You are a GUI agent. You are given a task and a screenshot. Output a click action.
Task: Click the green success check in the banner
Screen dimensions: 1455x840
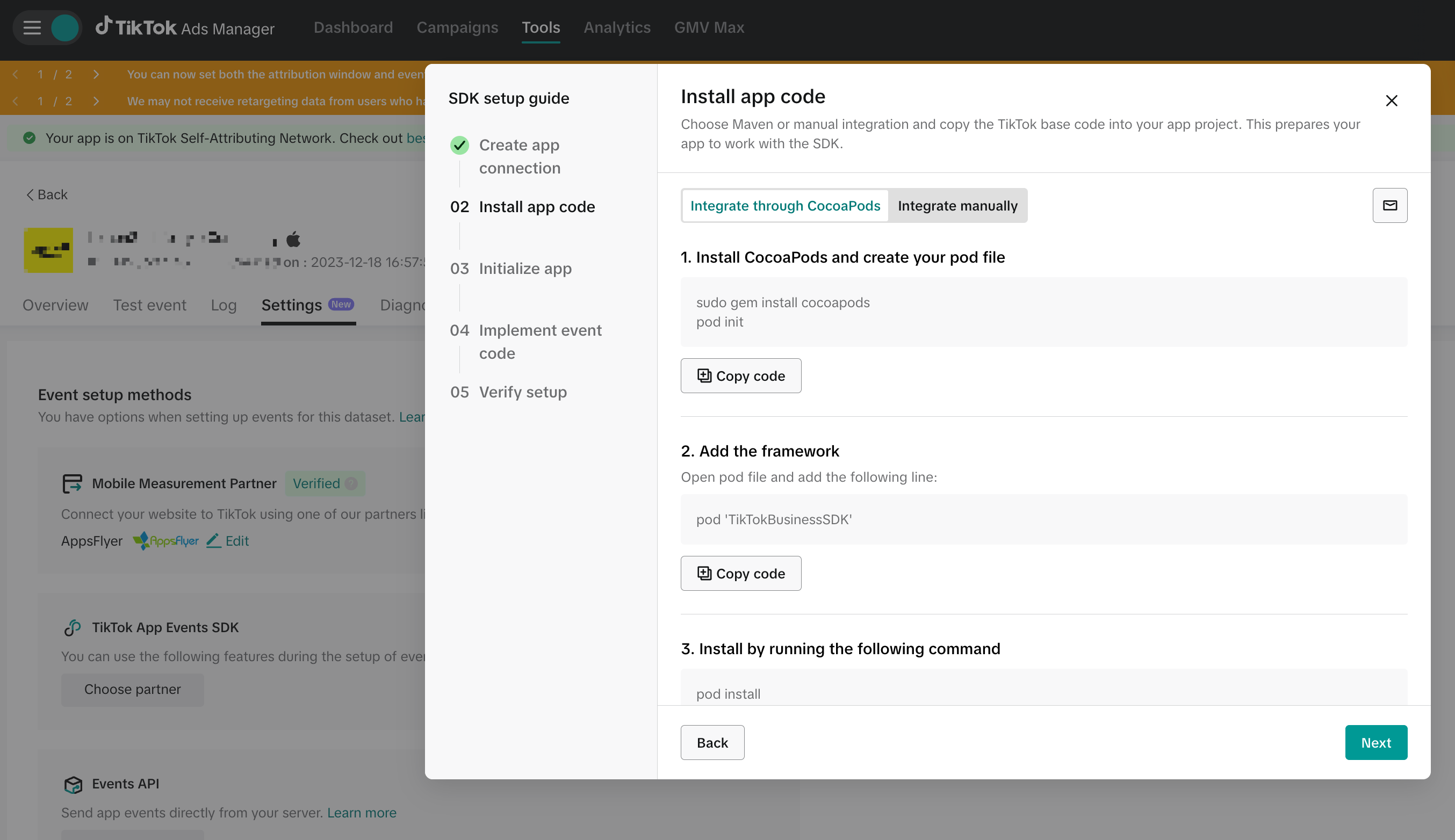(29, 138)
